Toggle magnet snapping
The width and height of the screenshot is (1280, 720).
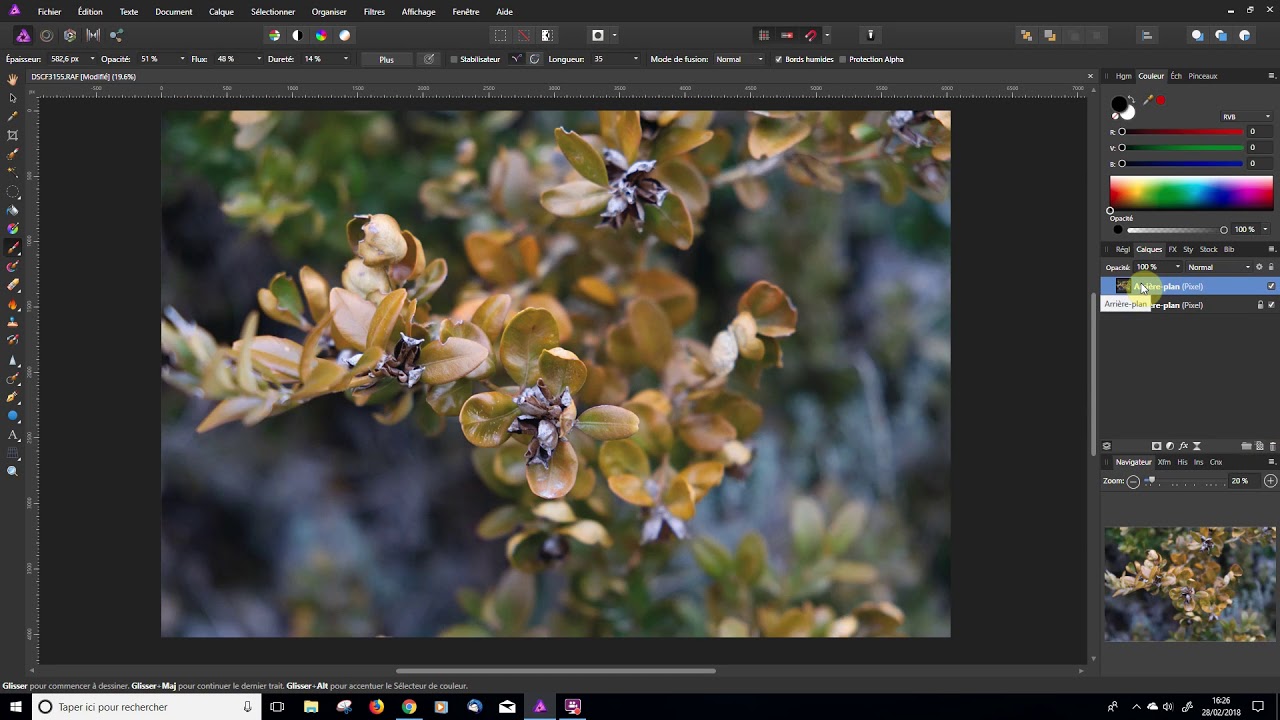pyautogui.click(x=811, y=35)
